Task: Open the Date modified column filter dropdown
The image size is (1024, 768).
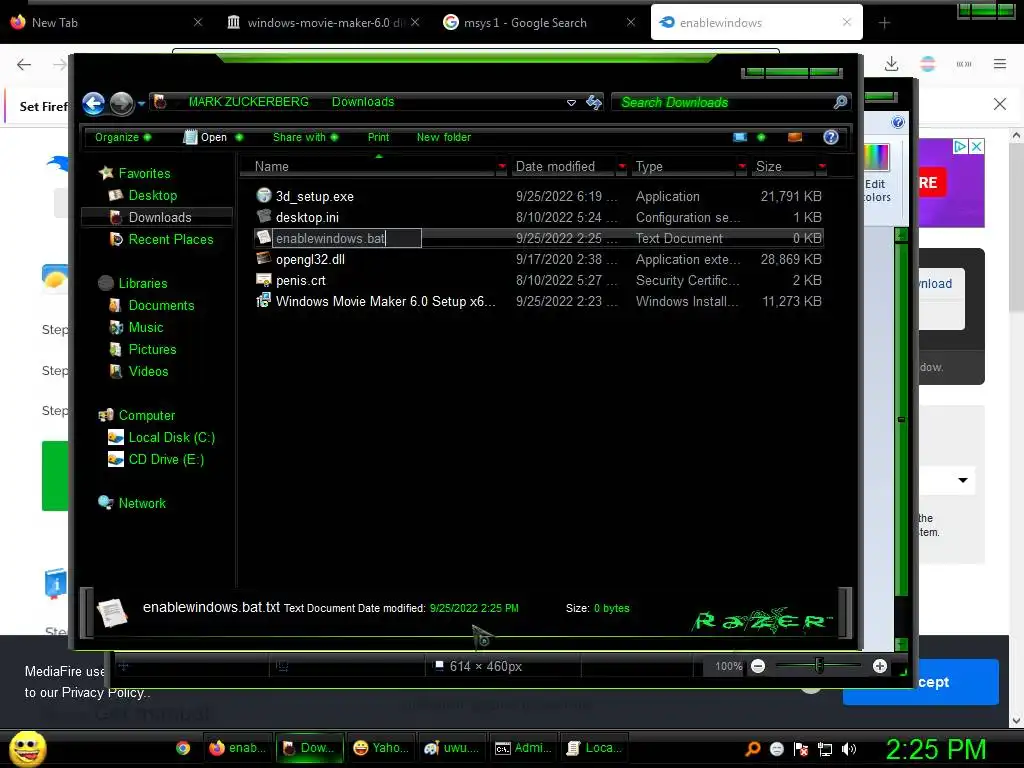Action: pyautogui.click(x=622, y=167)
